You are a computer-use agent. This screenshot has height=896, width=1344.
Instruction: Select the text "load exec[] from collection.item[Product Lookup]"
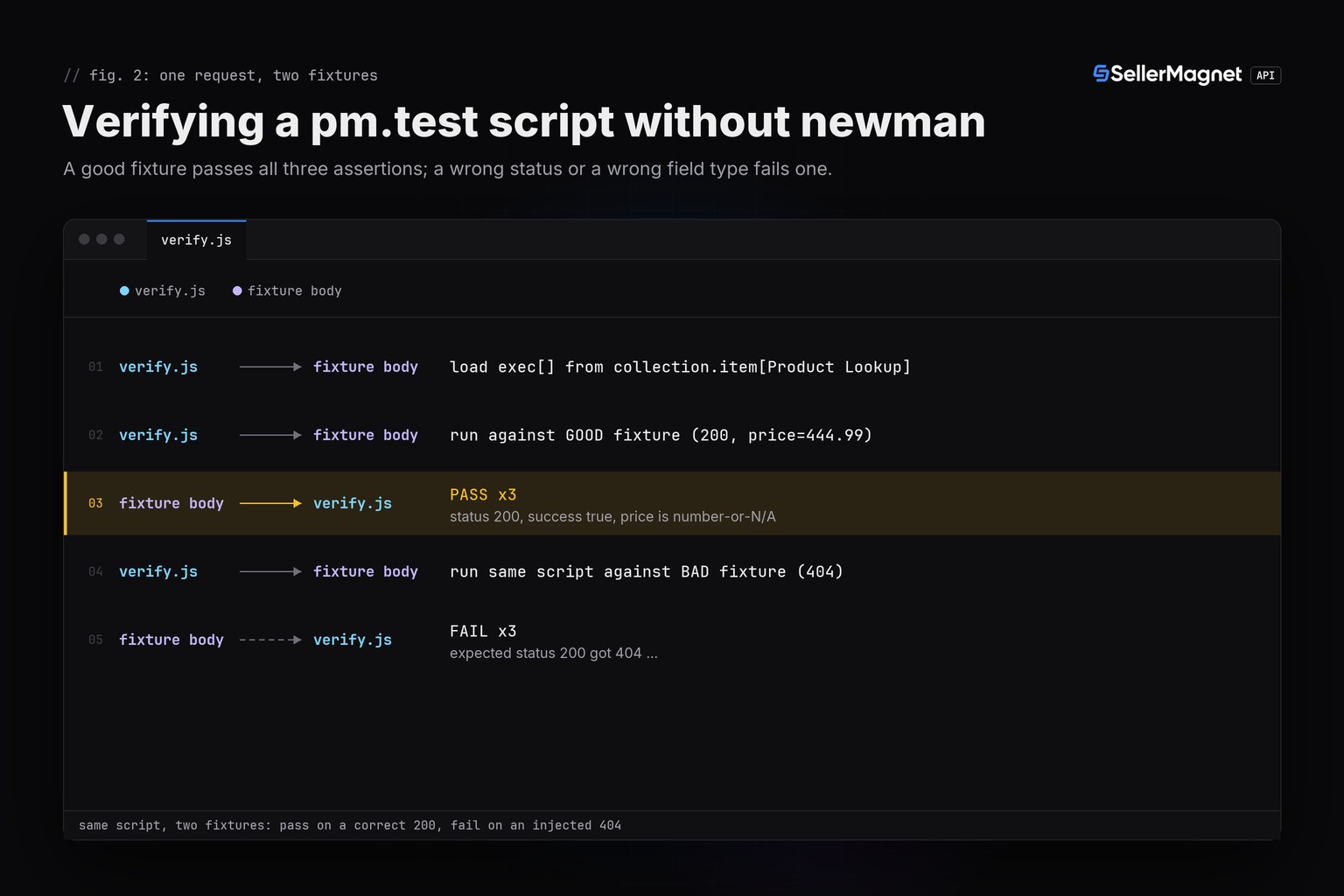[680, 367]
